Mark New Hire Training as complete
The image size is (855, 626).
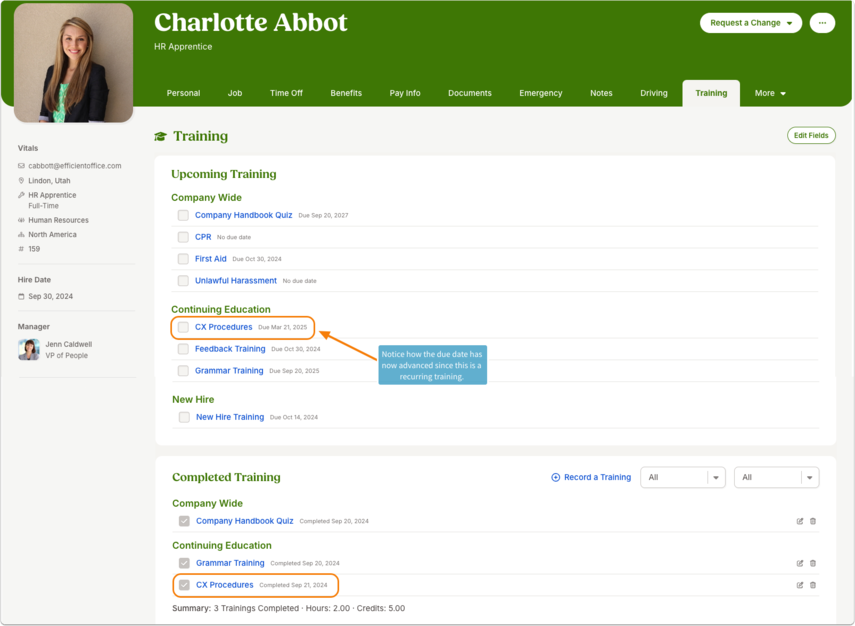coord(184,417)
